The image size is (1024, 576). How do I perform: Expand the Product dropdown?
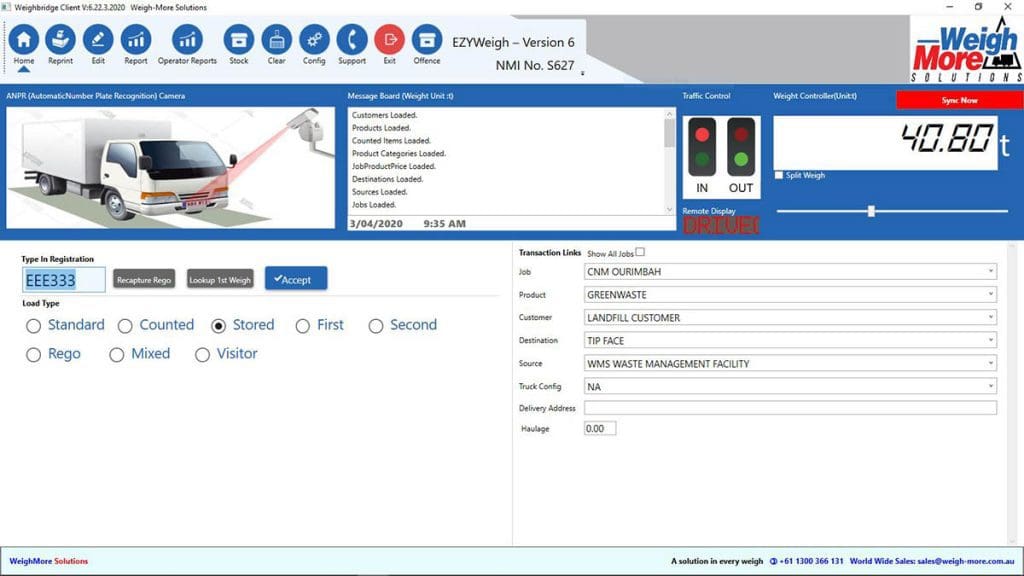point(991,295)
